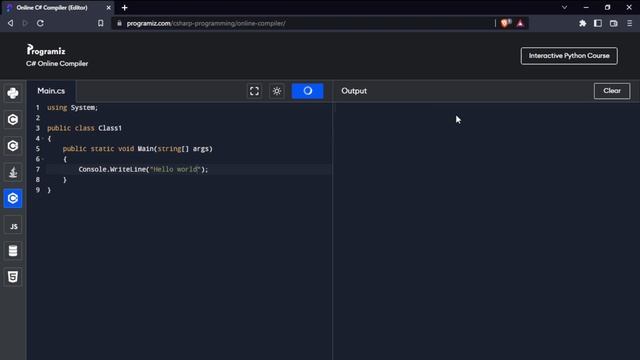Screen dimensions: 640x360
Task: Open the JS compiler from the sidebar
Action: click(x=13, y=226)
